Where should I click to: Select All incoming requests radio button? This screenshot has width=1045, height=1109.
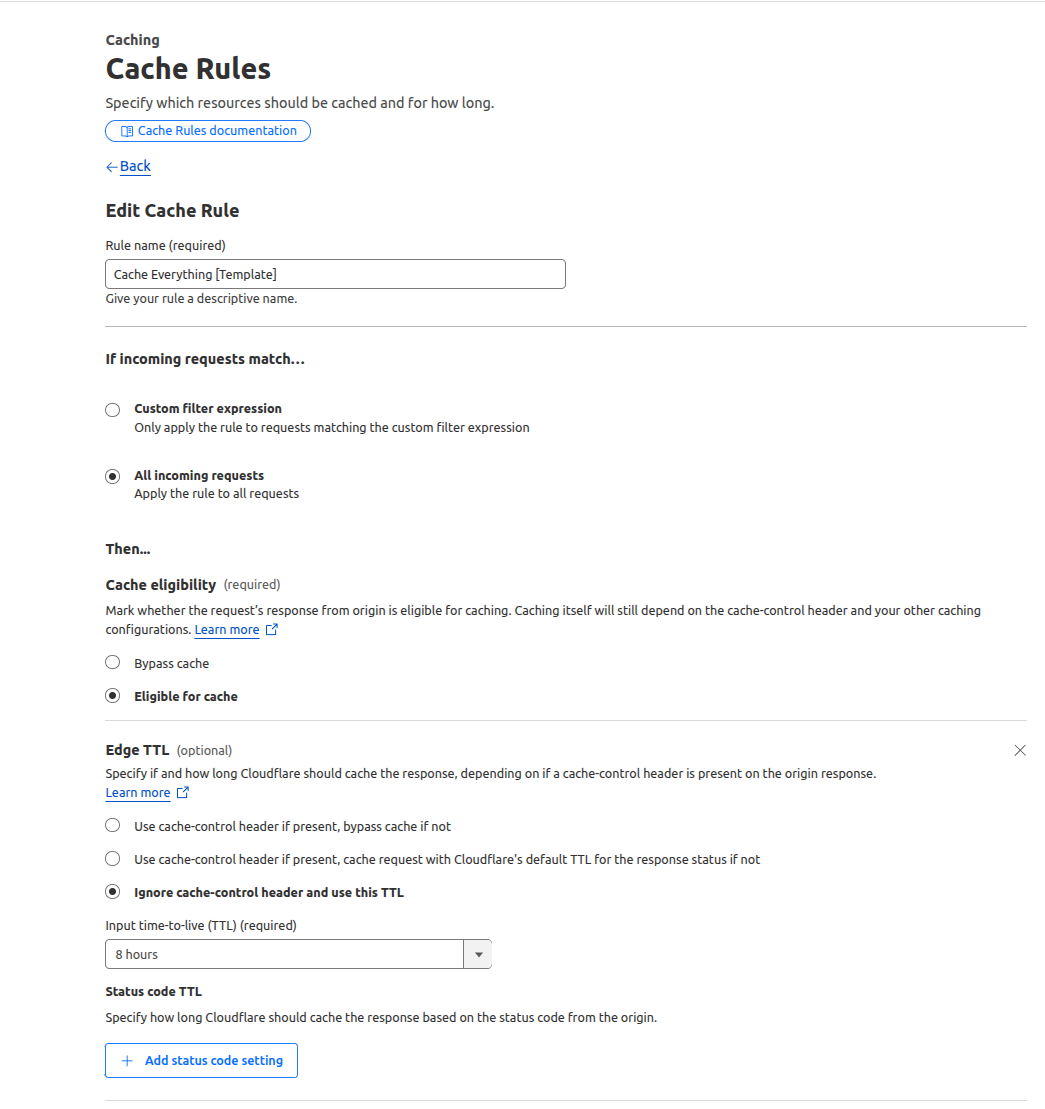click(x=113, y=476)
